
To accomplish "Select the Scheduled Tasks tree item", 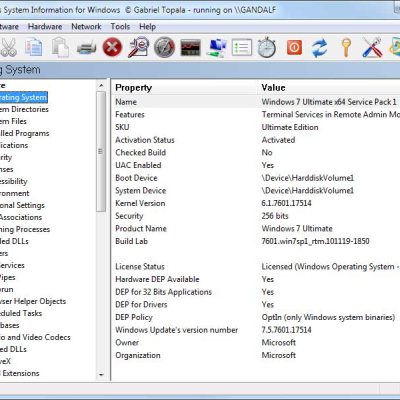I will (21, 313).
